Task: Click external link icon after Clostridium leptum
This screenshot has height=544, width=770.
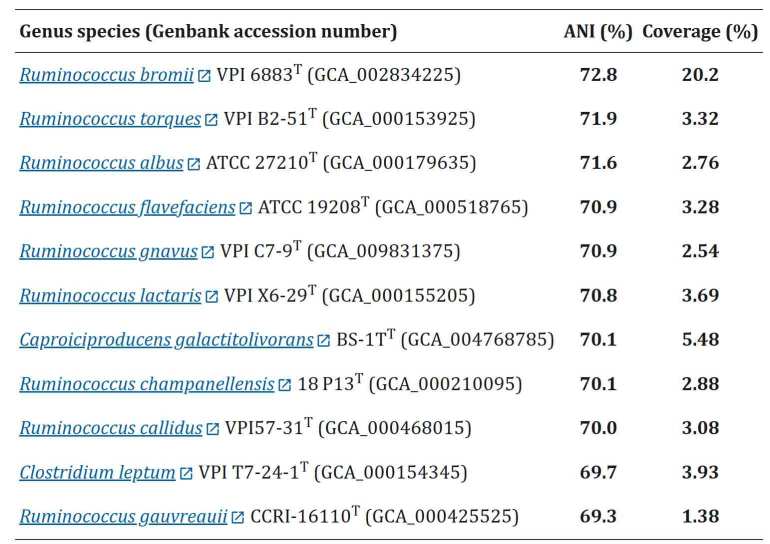Action: pos(186,473)
